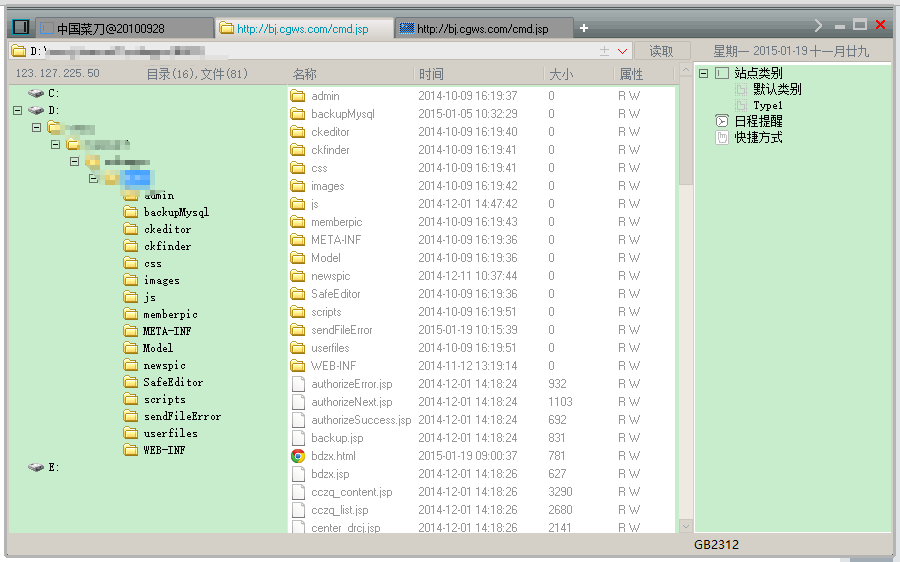Collapse the third-level blurred folder node
Screen dimensions: 900x562
[74, 161]
